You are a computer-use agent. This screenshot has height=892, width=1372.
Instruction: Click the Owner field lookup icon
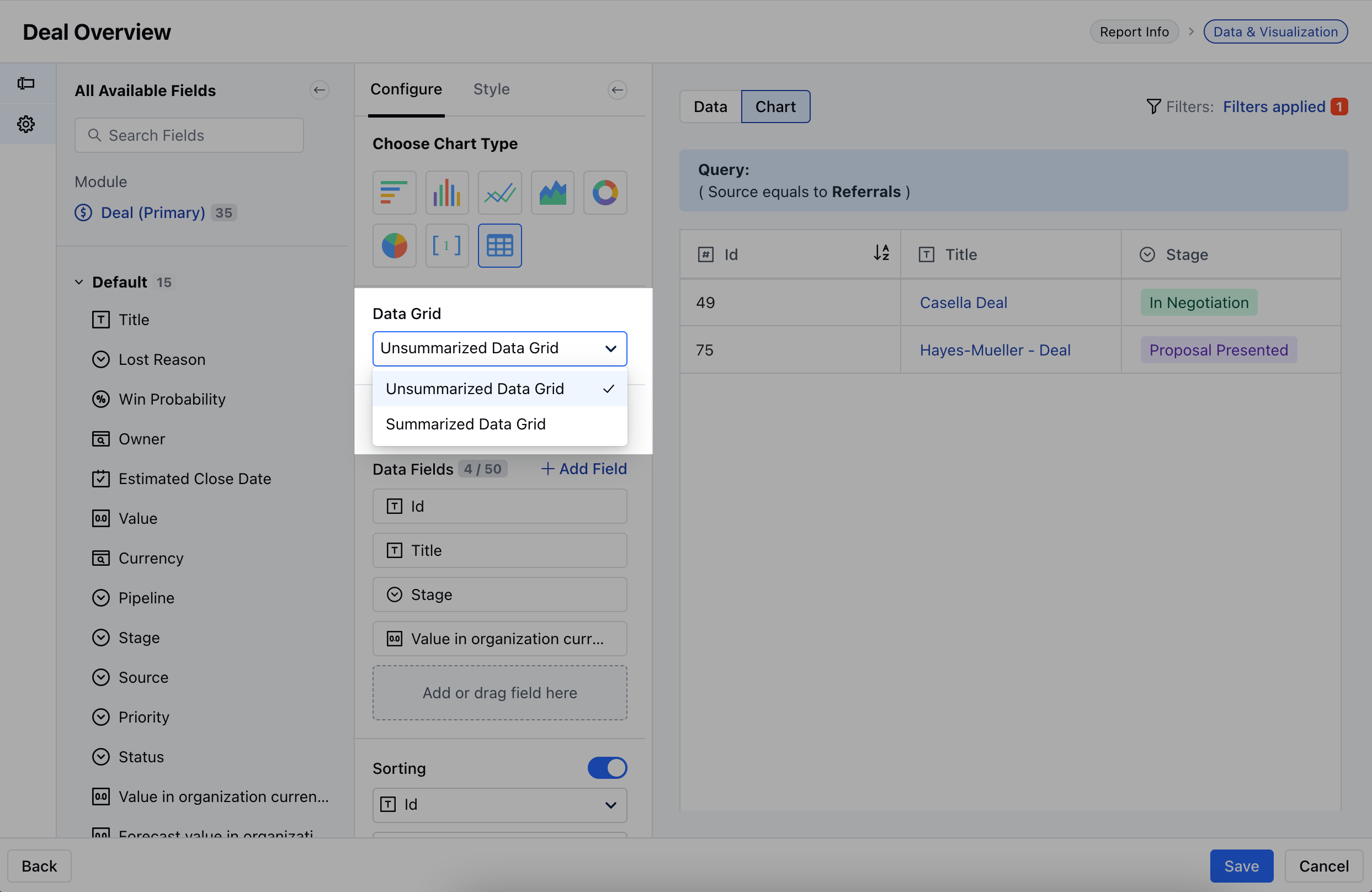coord(101,439)
